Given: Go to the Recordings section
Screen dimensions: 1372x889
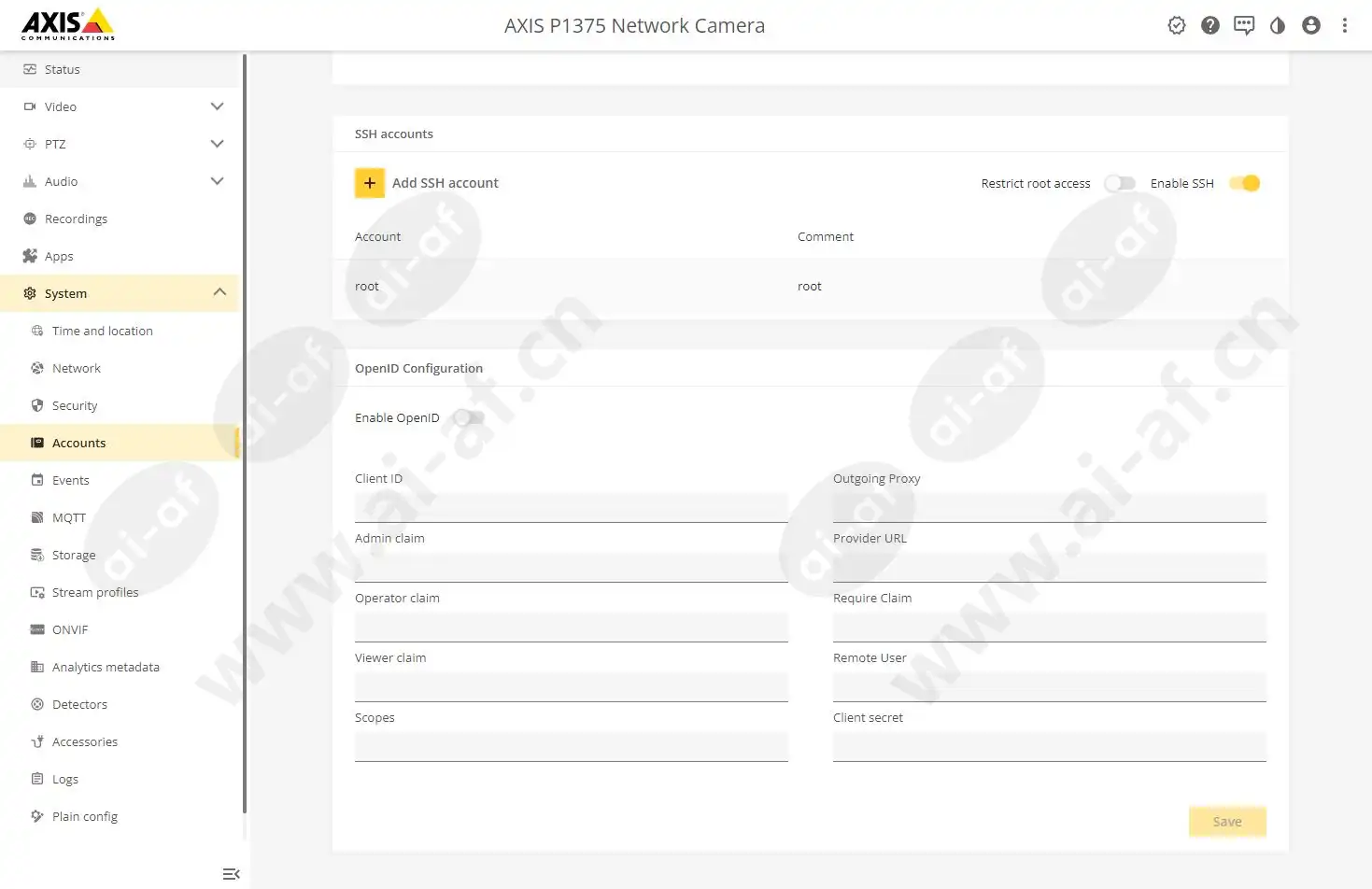Looking at the screenshot, I should click(120, 219).
